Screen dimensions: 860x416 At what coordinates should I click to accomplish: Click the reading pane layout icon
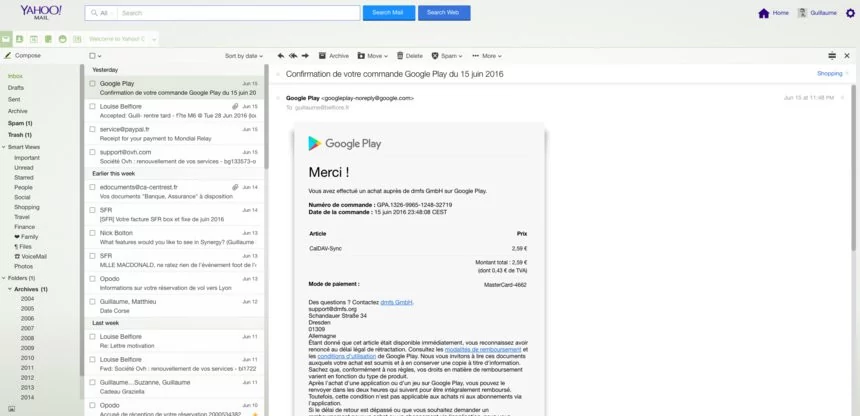pyautogui.click(x=832, y=55)
